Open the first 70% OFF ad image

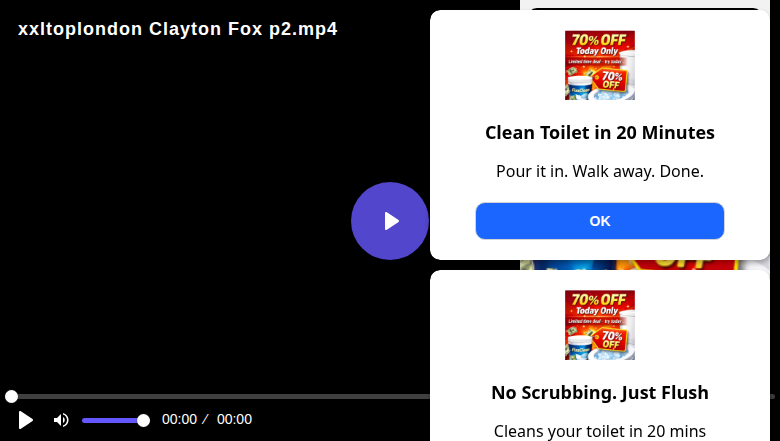click(x=599, y=65)
